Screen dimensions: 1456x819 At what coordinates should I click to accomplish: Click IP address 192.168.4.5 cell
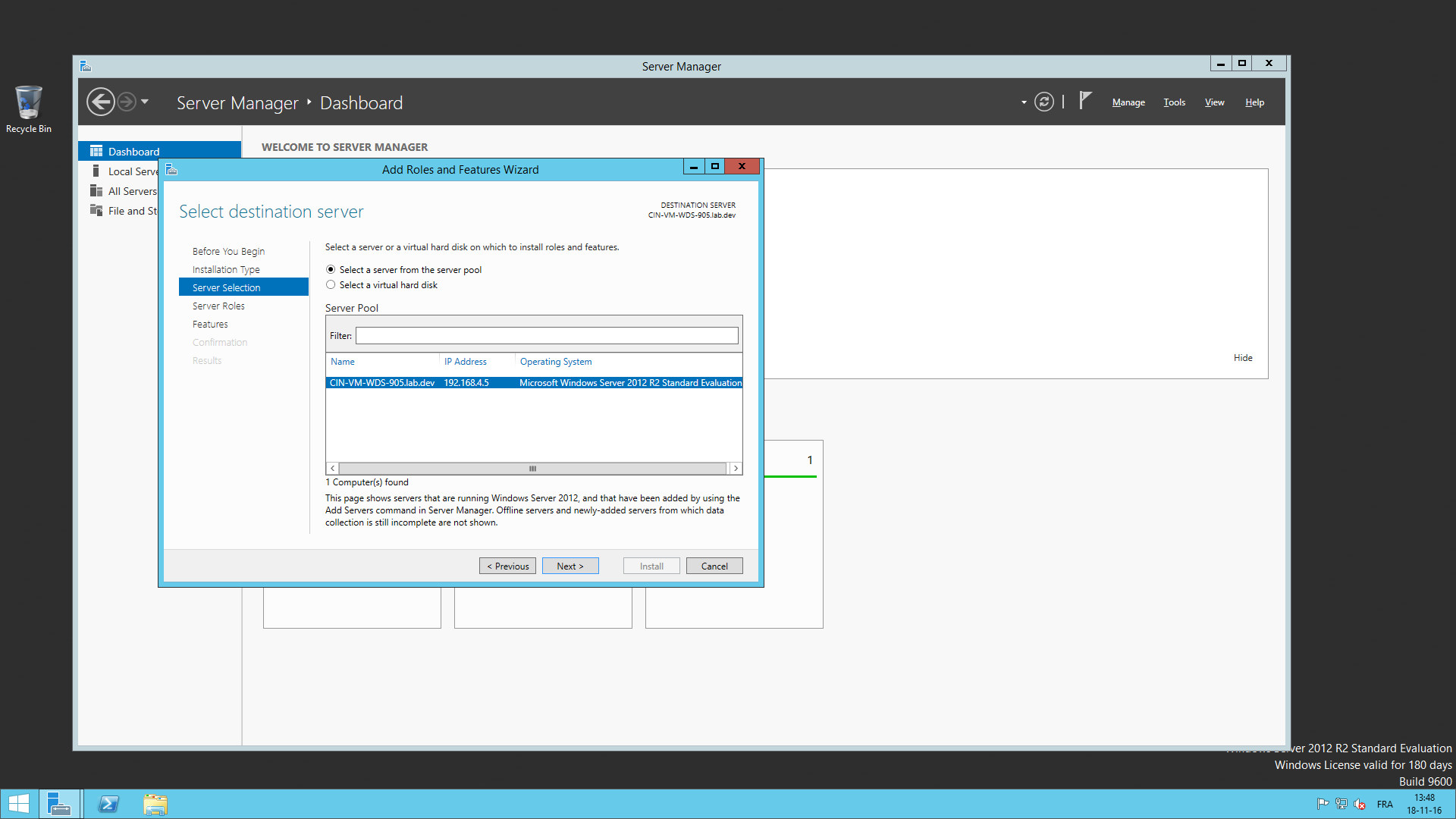(466, 382)
